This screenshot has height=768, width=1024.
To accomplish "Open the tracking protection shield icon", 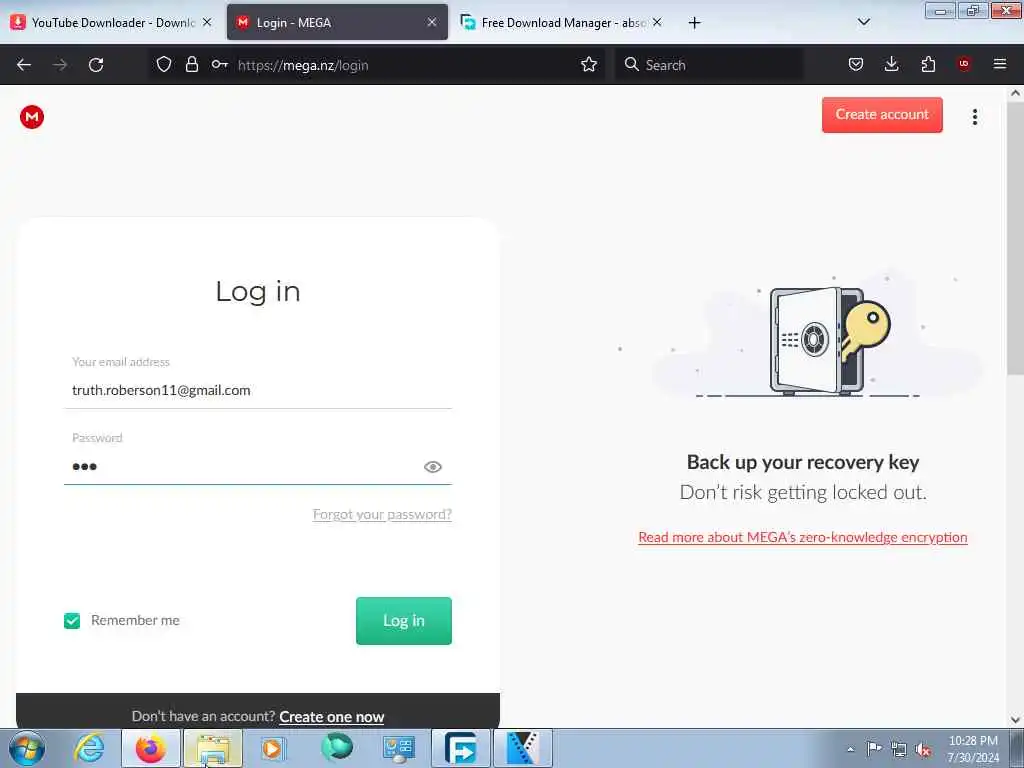I will (x=164, y=64).
